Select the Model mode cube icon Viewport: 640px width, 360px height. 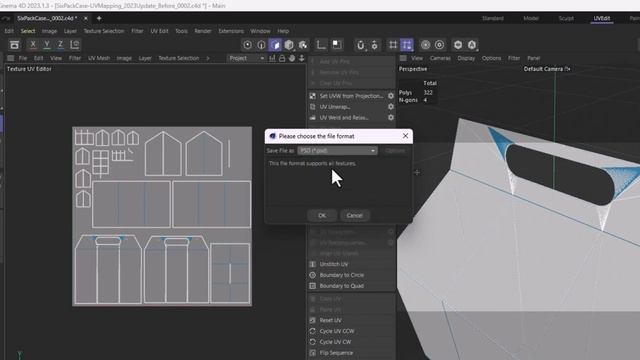click(289, 45)
